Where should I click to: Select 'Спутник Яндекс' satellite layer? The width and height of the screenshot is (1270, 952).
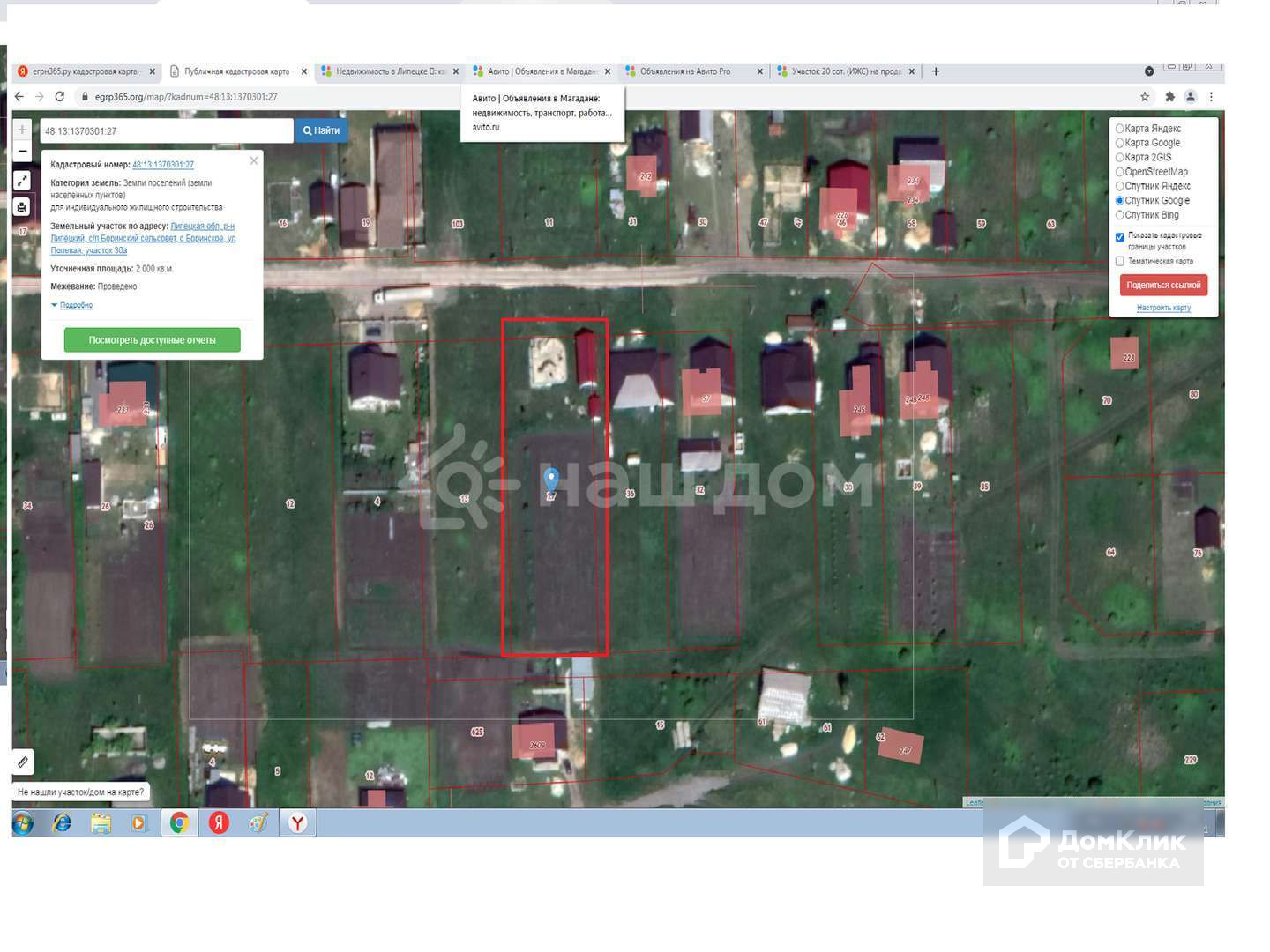click(x=1120, y=186)
